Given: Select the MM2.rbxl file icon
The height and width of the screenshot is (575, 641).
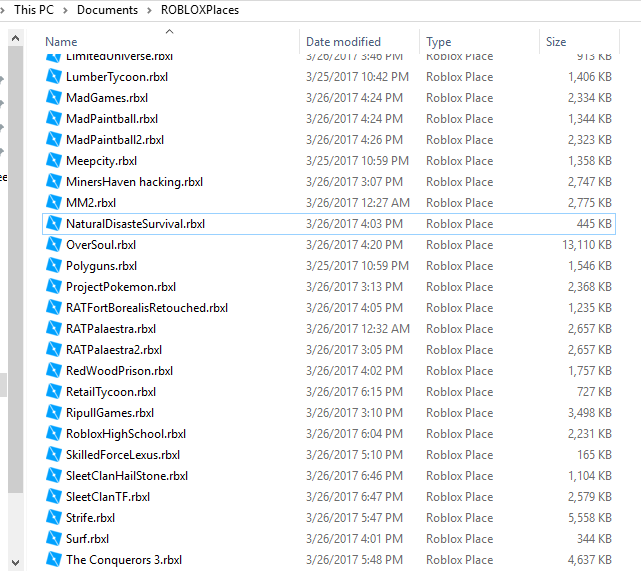Looking at the screenshot, I should (54, 202).
